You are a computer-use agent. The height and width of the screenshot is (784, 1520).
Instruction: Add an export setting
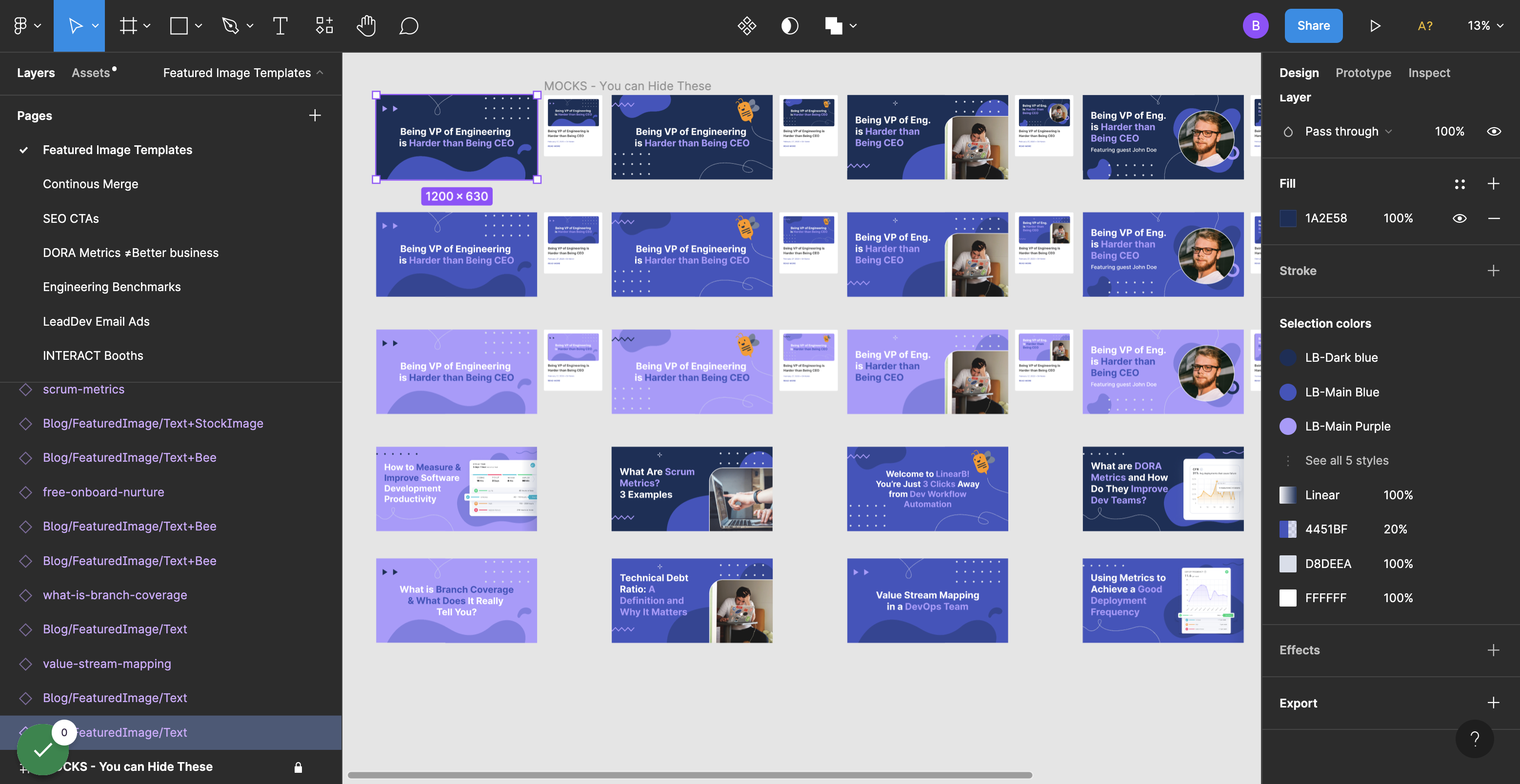click(x=1494, y=703)
